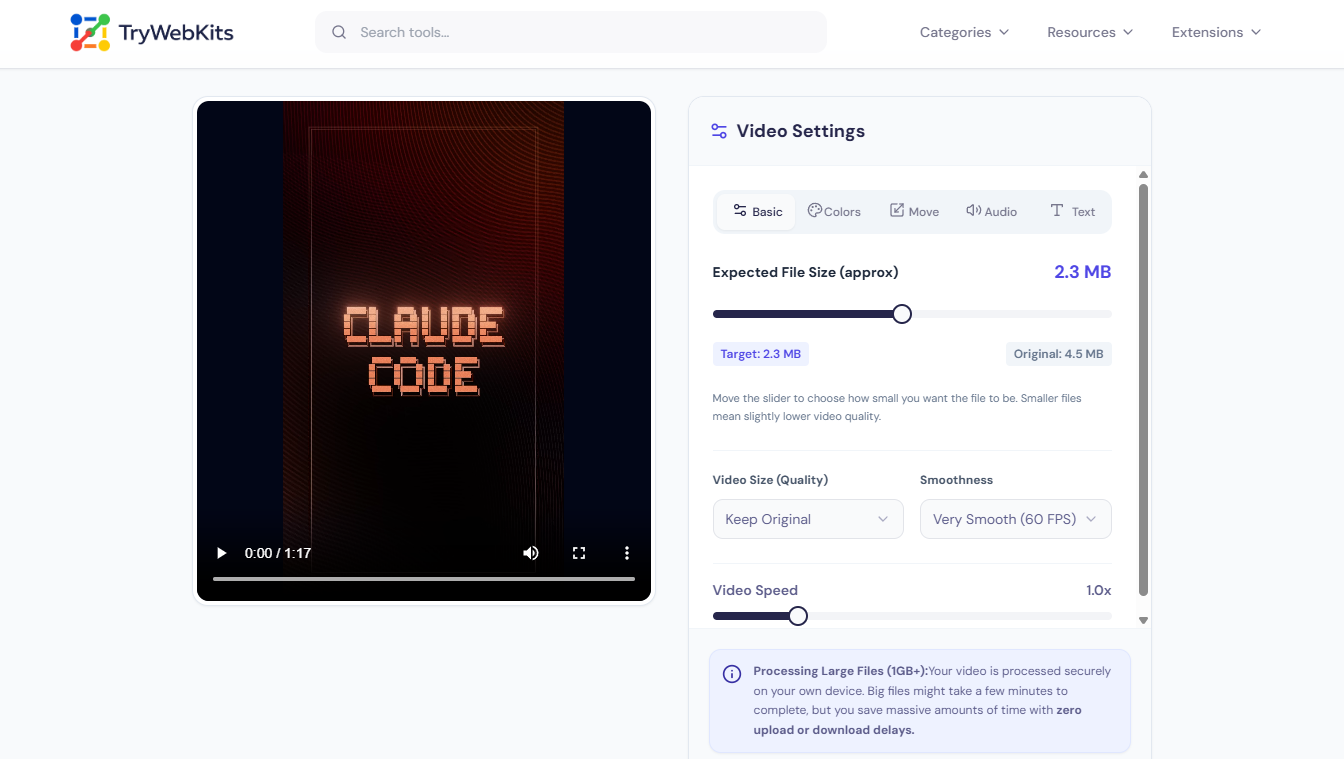Image resolution: width=1344 pixels, height=759 pixels.
Task: Adjust the Expected File Size slider handle
Action: (x=901, y=313)
